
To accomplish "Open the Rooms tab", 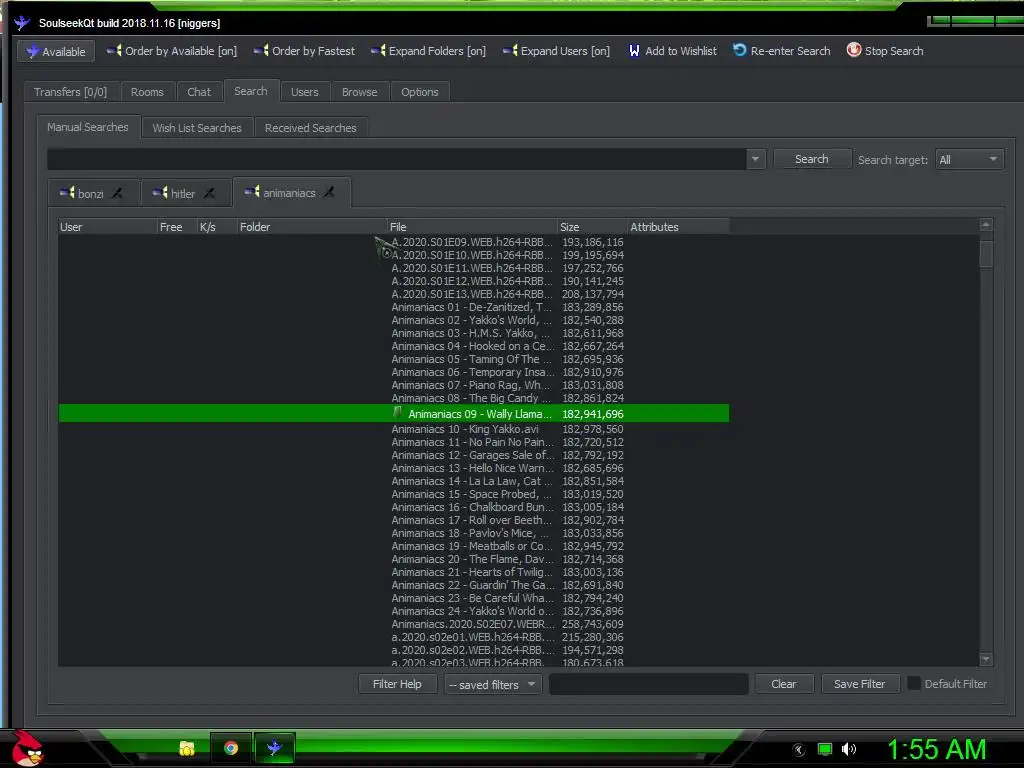I will coord(147,92).
